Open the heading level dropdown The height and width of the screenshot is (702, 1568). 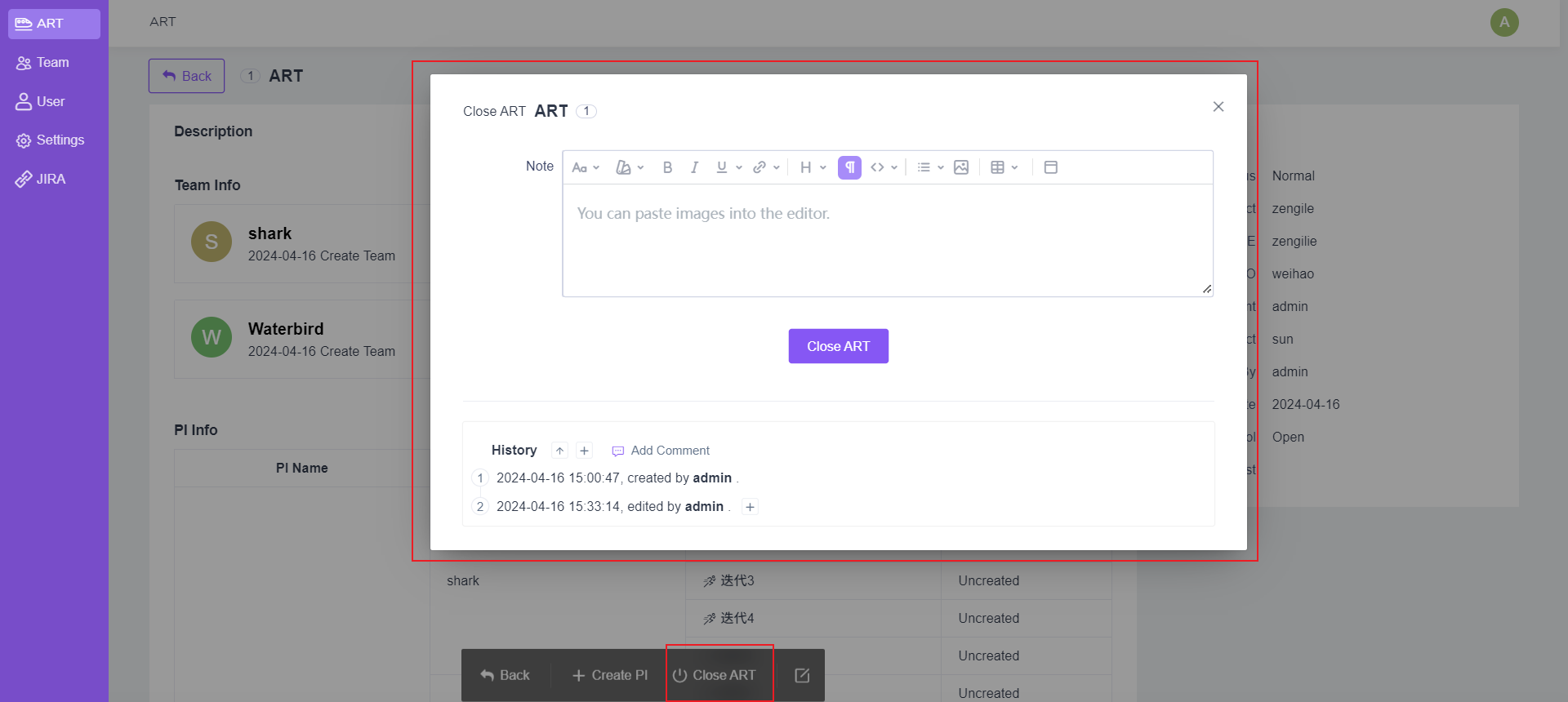click(x=813, y=167)
